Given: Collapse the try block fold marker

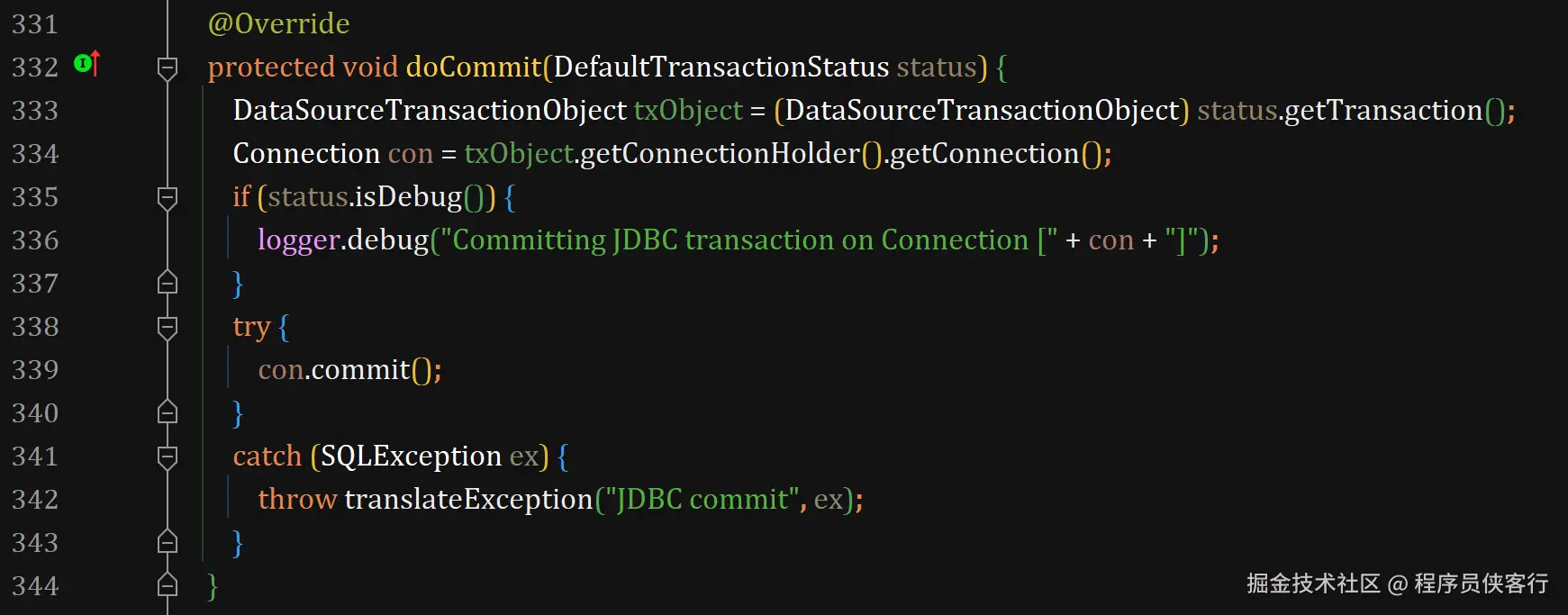Looking at the screenshot, I should tap(168, 327).
